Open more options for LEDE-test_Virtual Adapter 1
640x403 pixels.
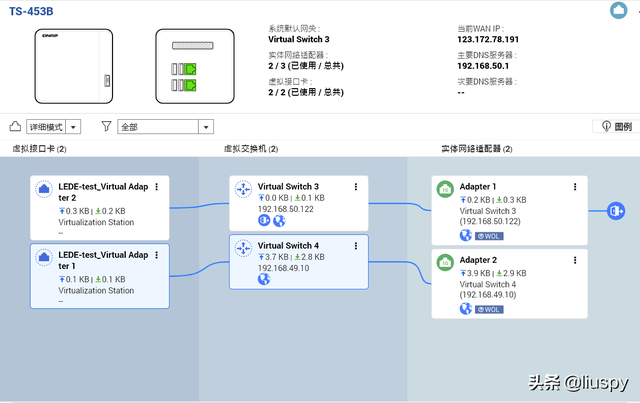click(x=157, y=255)
